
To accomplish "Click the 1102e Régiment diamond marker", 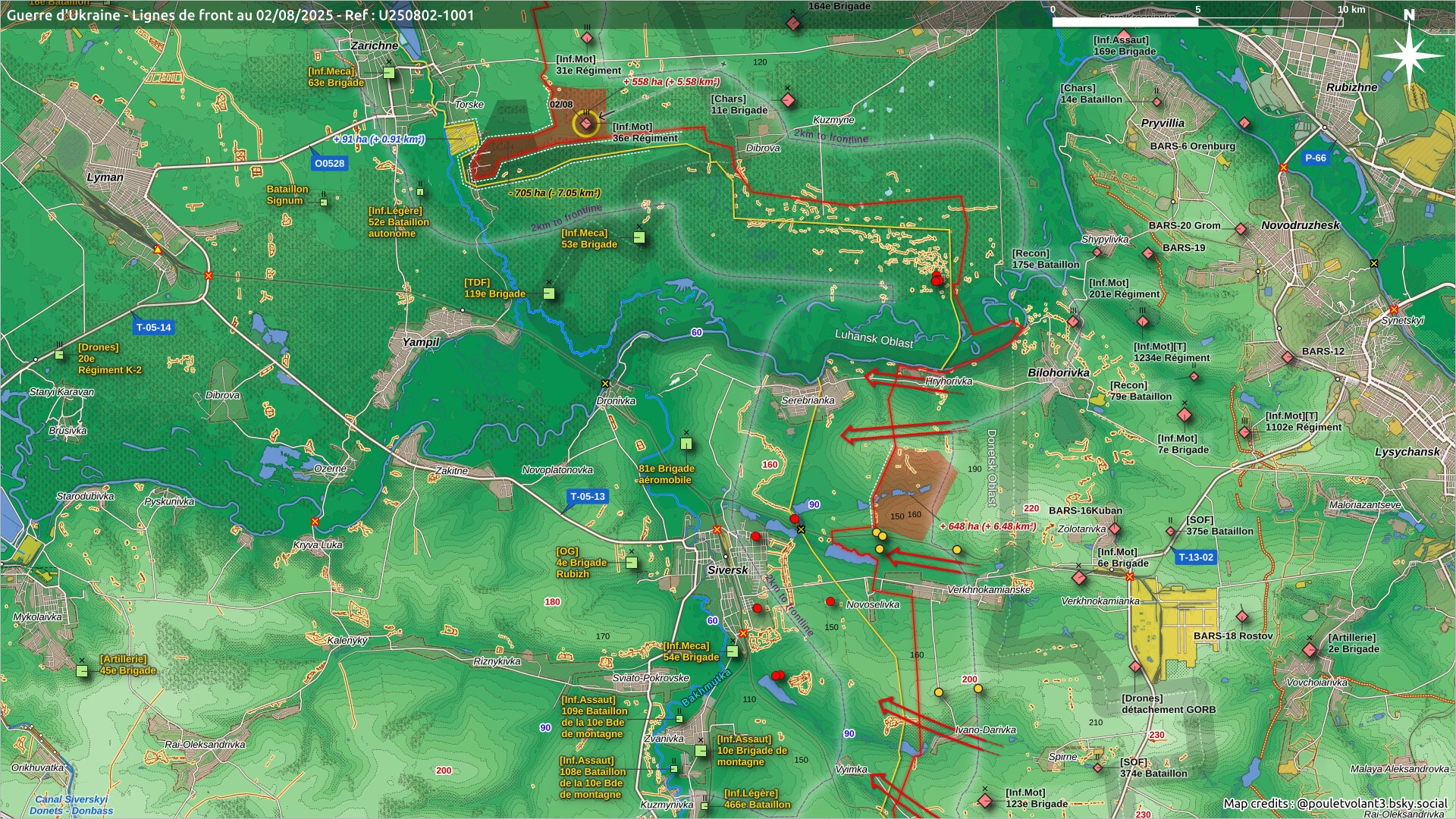I will (1244, 432).
